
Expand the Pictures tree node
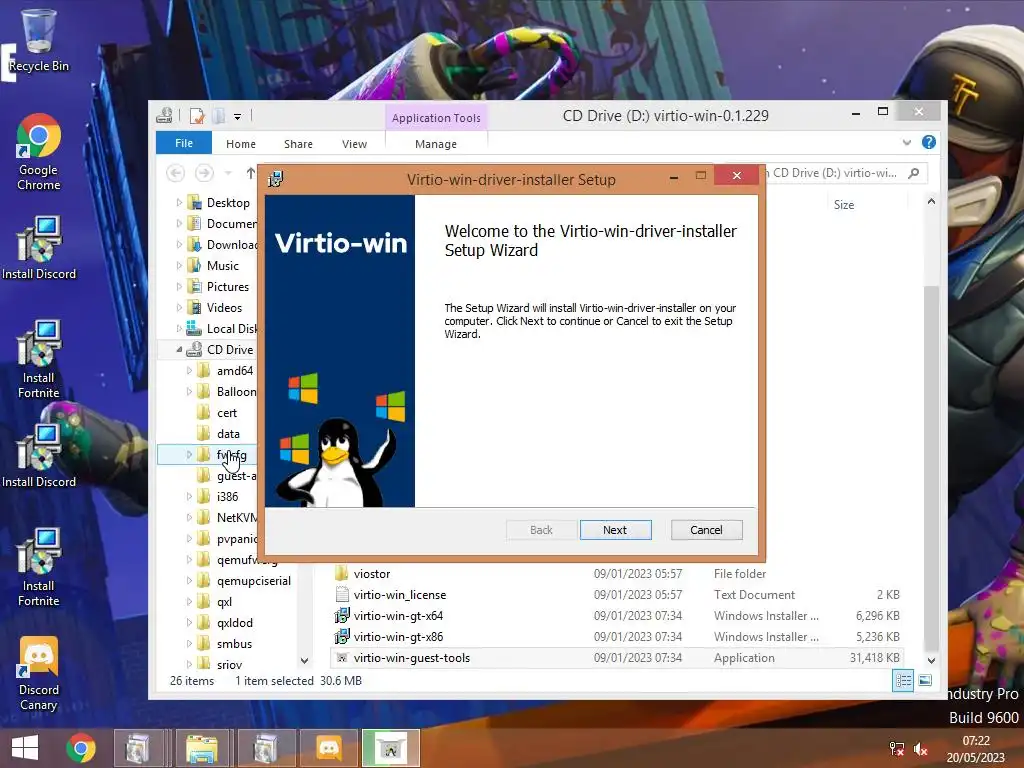tap(179, 287)
